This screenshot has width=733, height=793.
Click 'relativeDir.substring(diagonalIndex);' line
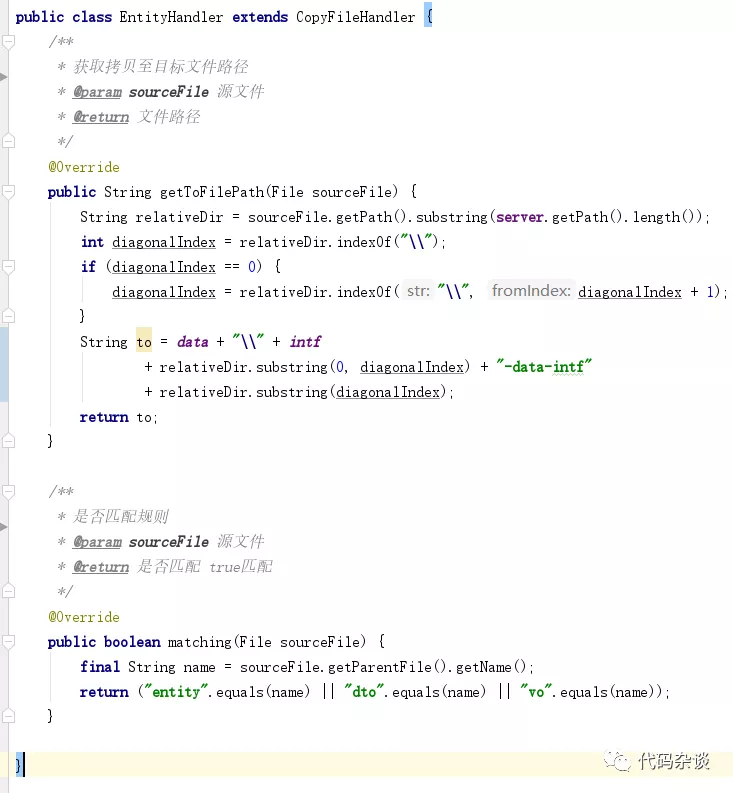(x=307, y=392)
